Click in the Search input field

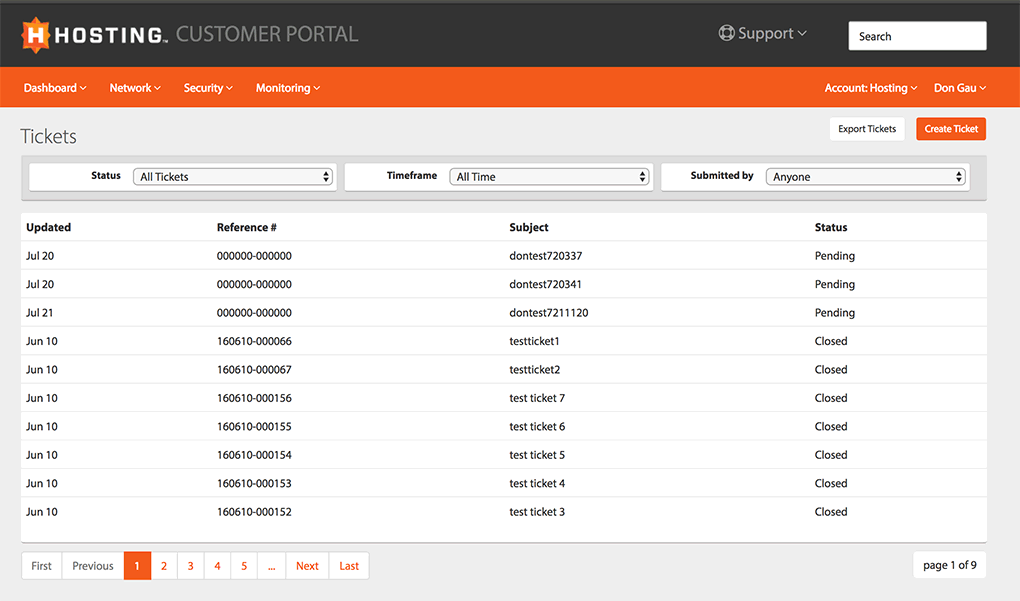[x=917, y=36]
